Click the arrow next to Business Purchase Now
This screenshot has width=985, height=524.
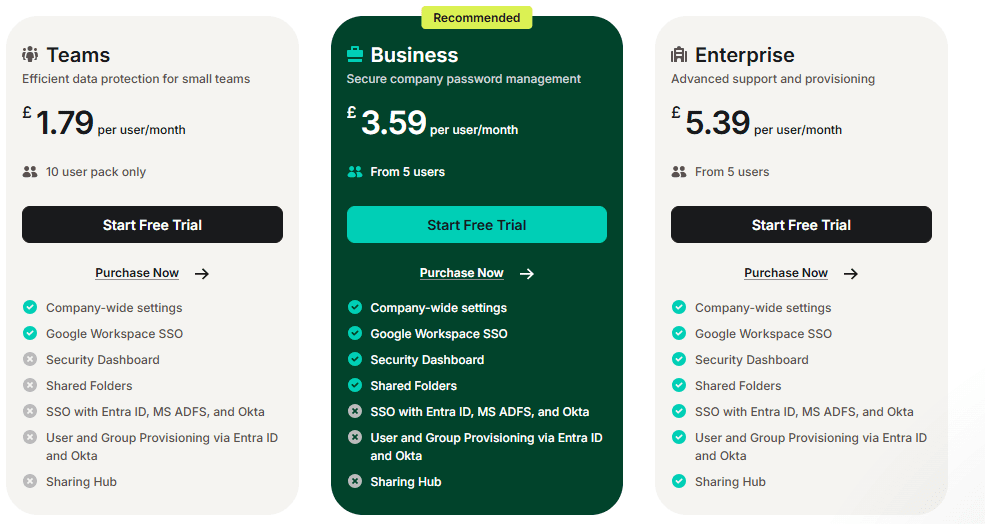[x=527, y=273]
